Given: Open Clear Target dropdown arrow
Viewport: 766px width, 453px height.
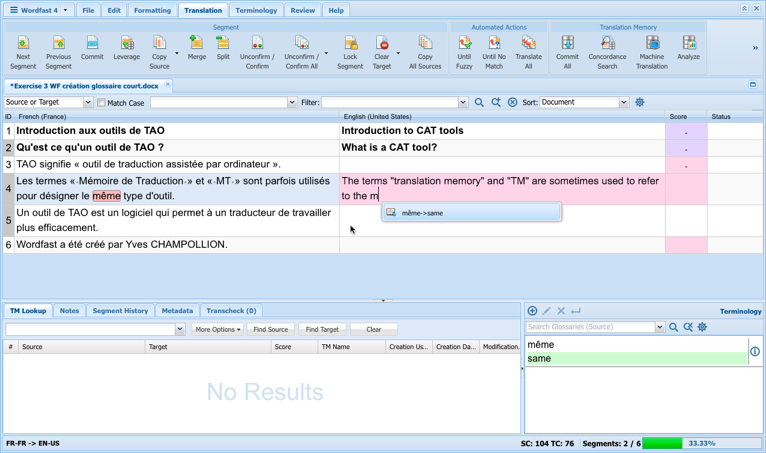Looking at the screenshot, I should [x=398, y=53].
